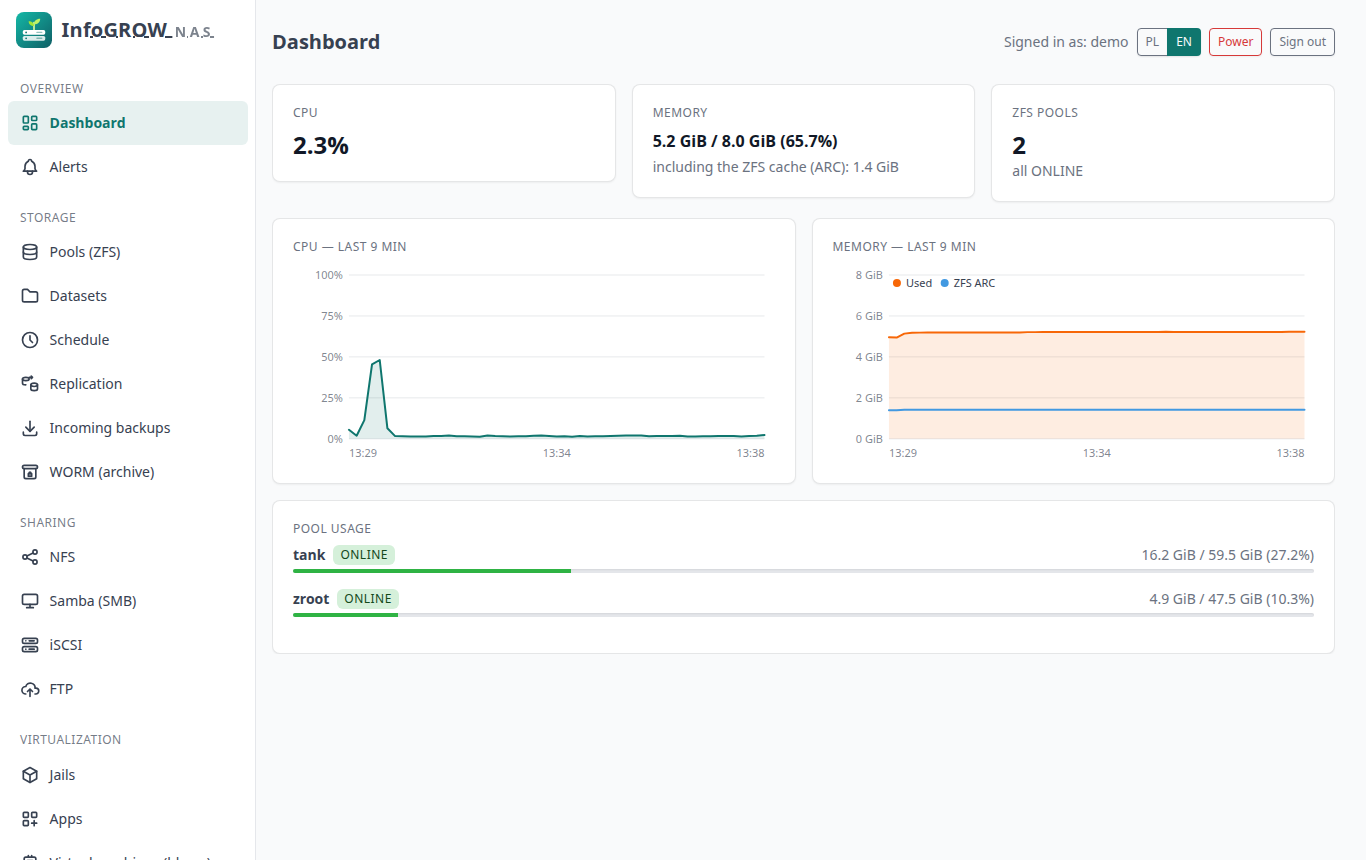Click the InfoGROW NAS logo icon
Viewport: 1366px width, 860px height.
point(34,30)
